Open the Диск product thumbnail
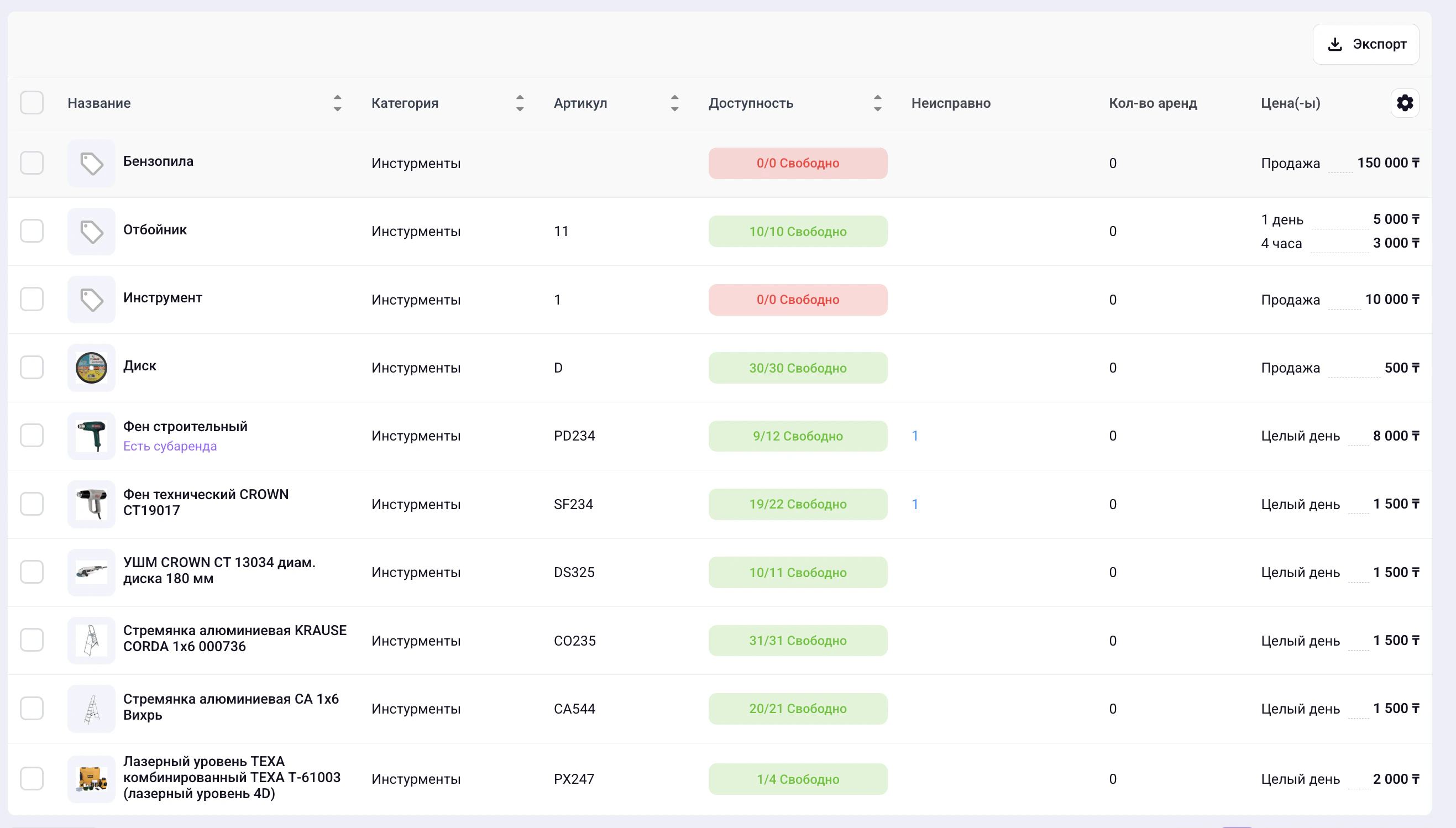1456x828 pixels. point(92,368)
